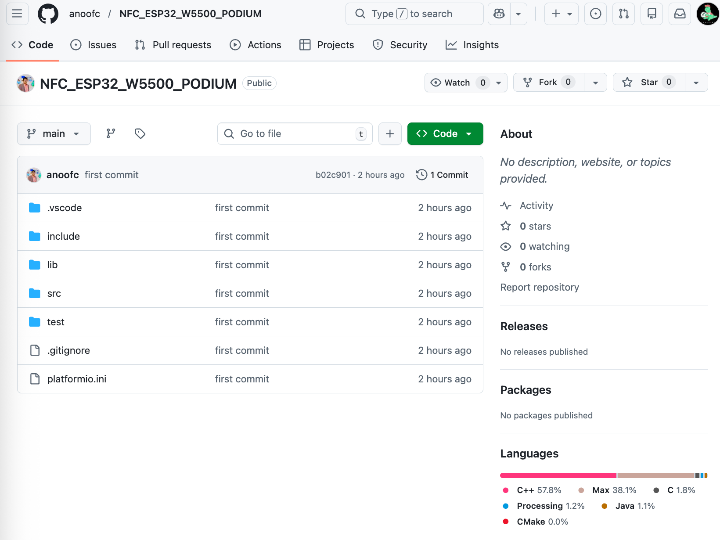Open the notifications inbox icon
This screenshot has height=540, width=720.
pyautogui.click(x=680, y=14)
